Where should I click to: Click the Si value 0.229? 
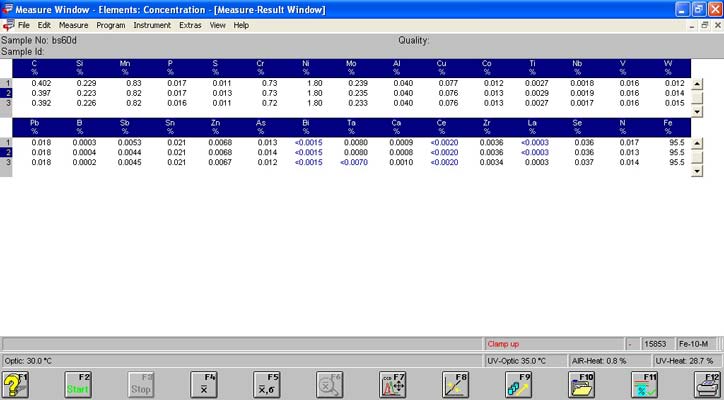pos(86,83)
